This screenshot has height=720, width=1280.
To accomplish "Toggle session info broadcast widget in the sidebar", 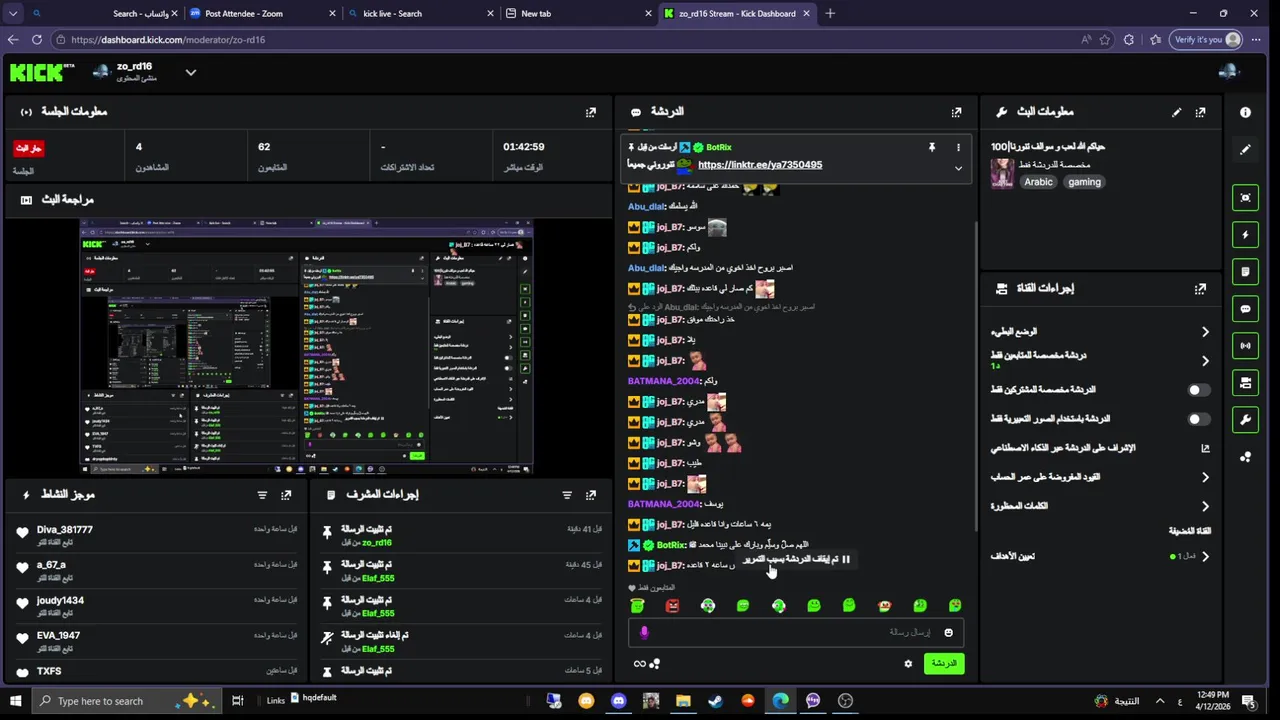I will tap(1245, 345).
